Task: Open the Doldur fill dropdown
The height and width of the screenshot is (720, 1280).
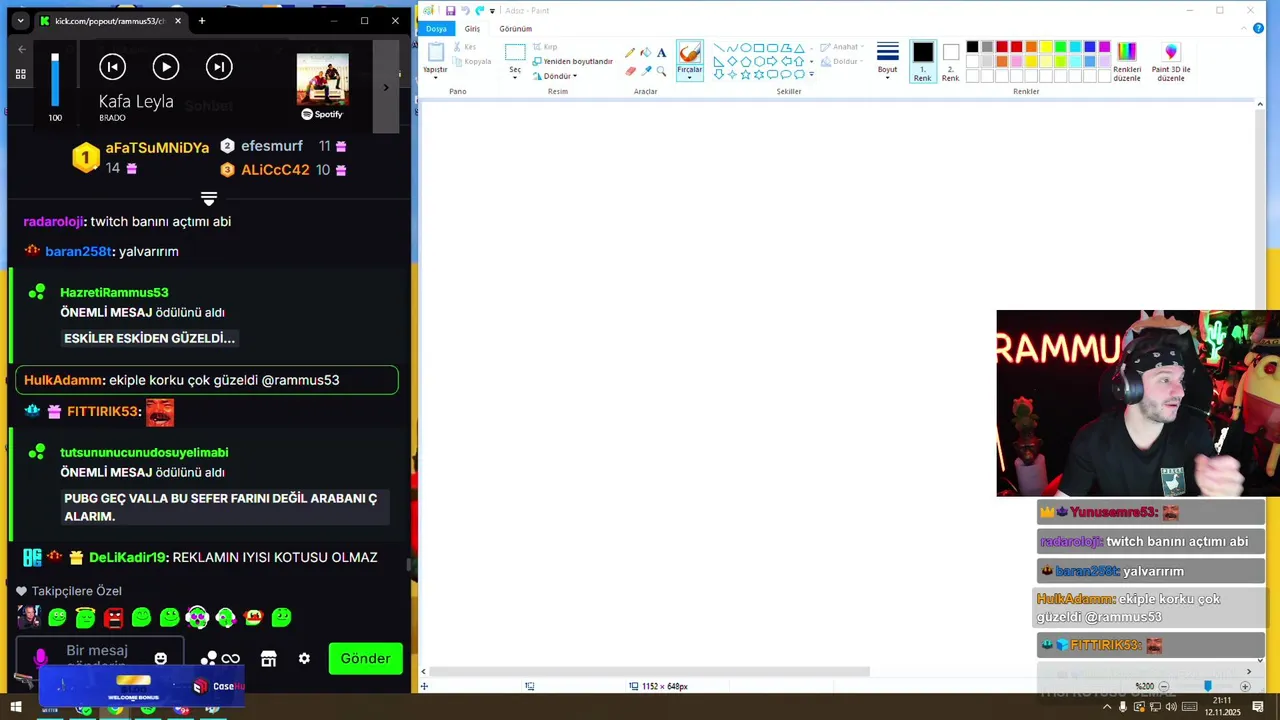Action: (842, 61)
